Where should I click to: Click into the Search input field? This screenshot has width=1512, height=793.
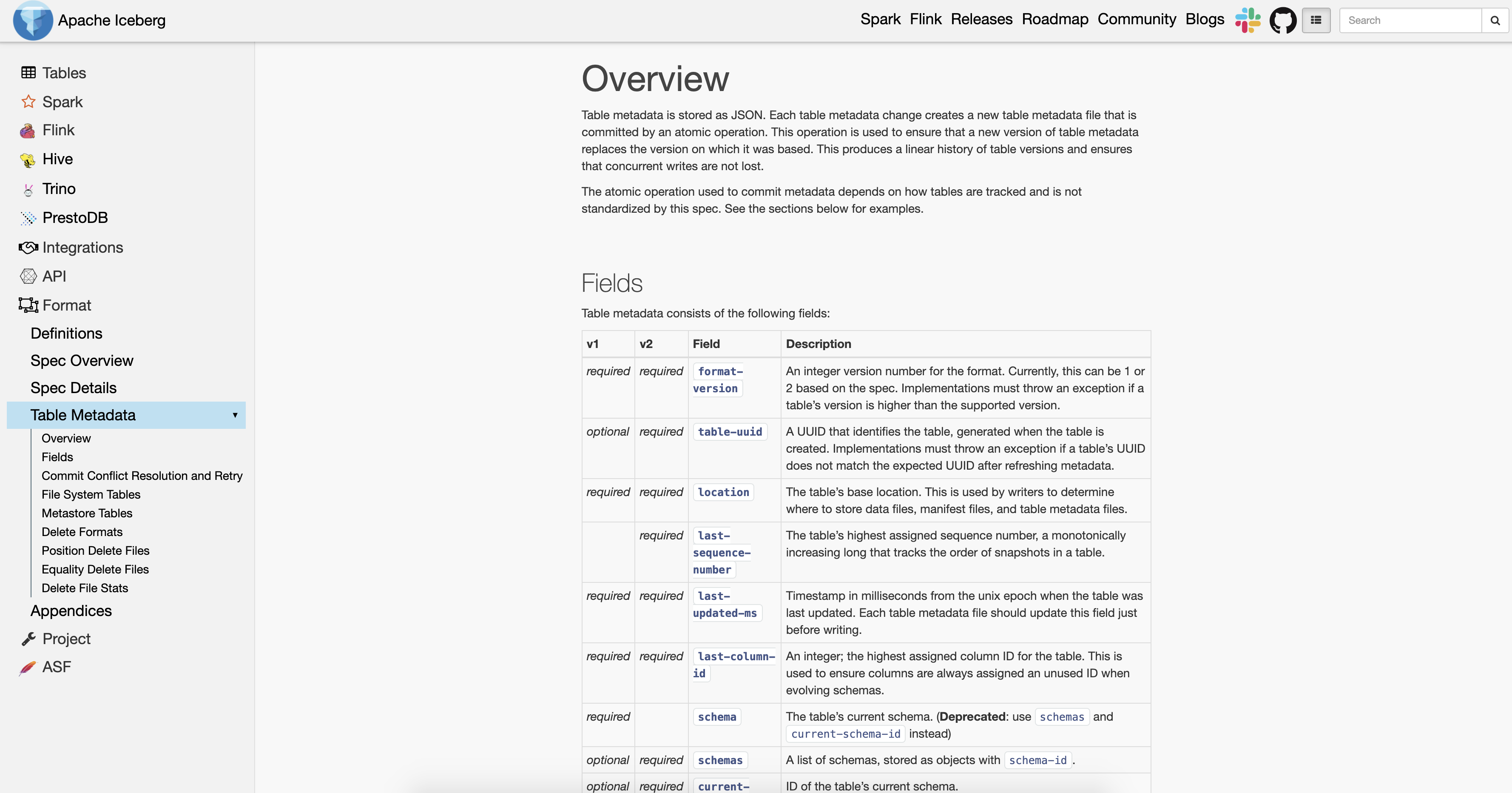1410,20
